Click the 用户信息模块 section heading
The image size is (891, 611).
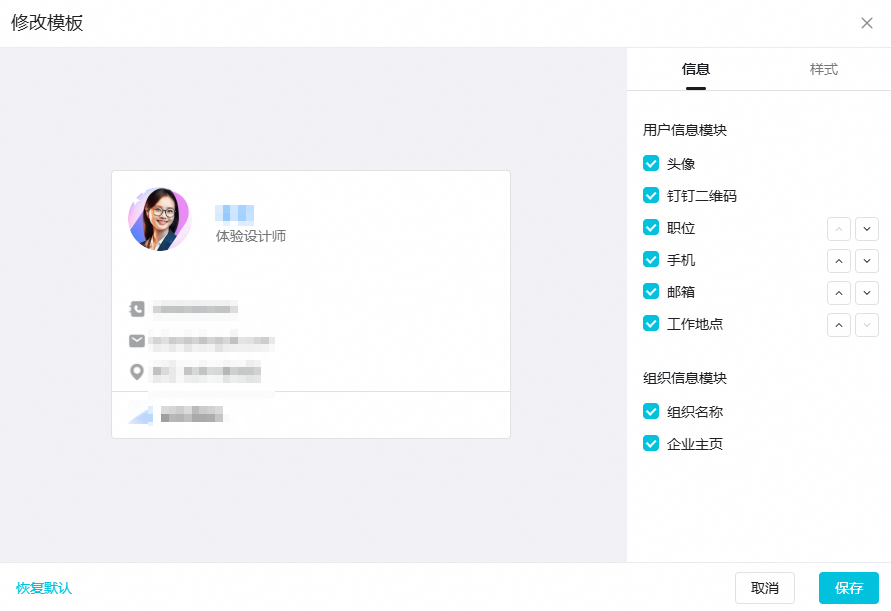[x=685, y=130]
